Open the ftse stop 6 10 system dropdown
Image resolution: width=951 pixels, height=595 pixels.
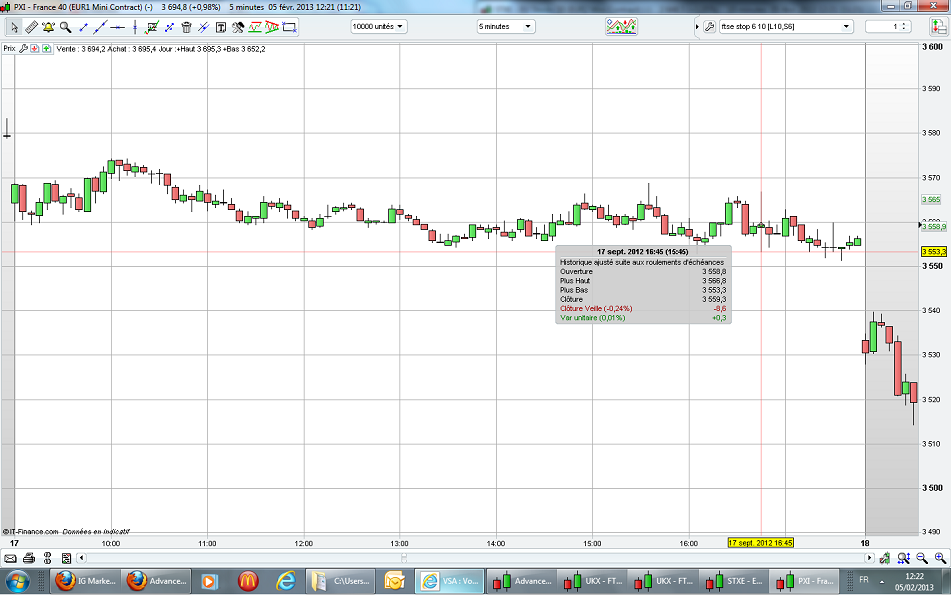(786, 27)
